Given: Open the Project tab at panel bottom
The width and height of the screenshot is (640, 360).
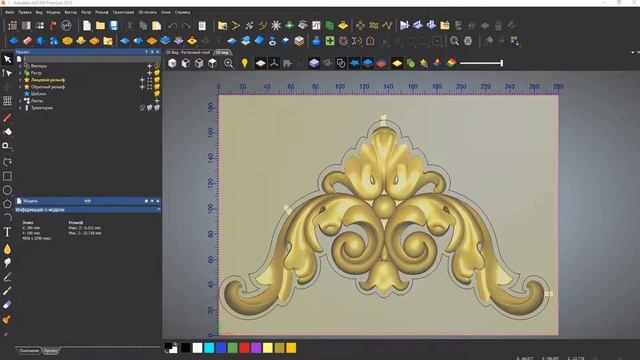Looking at the screenshot, I should [51, 350].
